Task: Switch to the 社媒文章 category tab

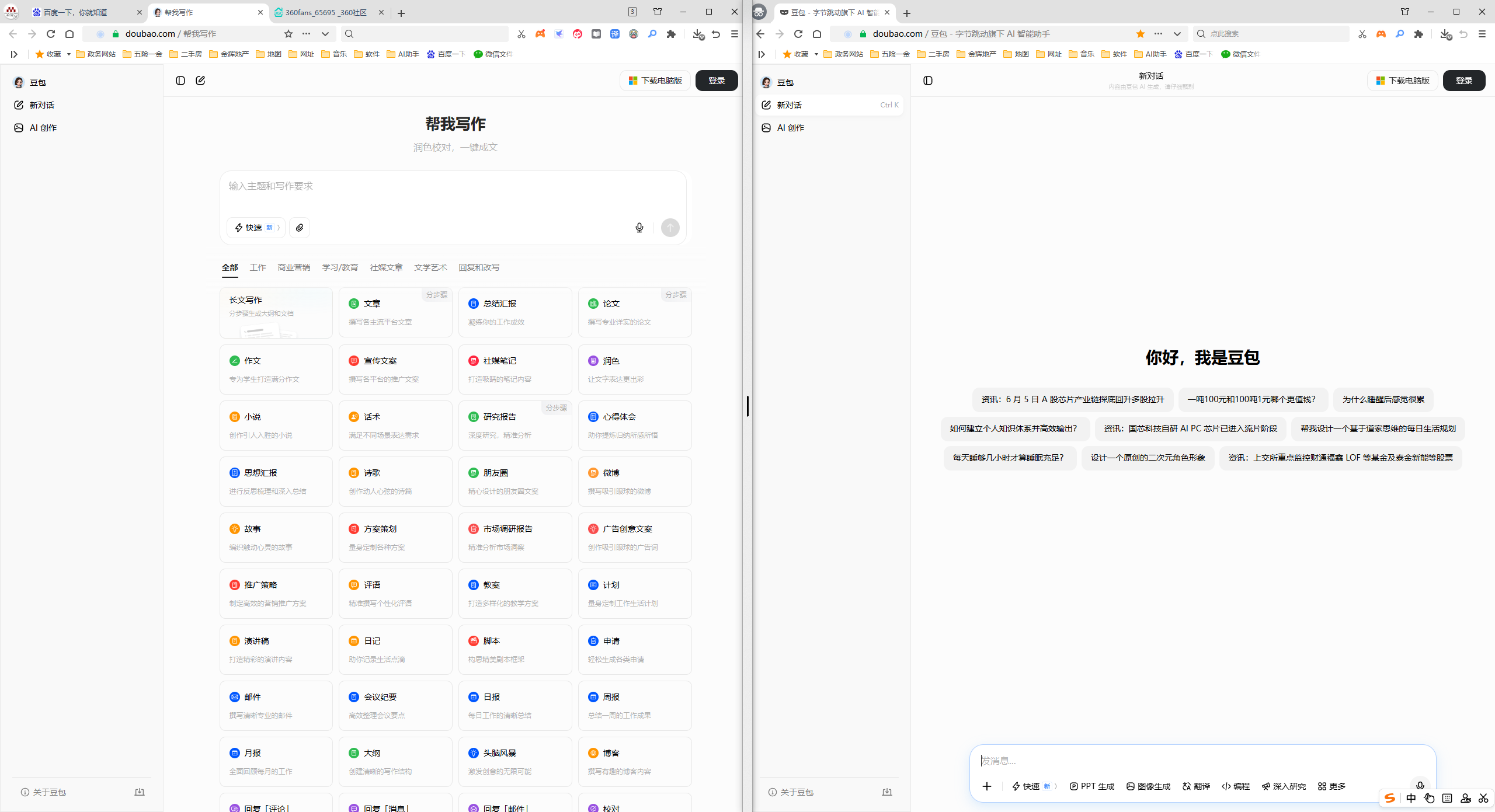Action: [x=386, y=267]
